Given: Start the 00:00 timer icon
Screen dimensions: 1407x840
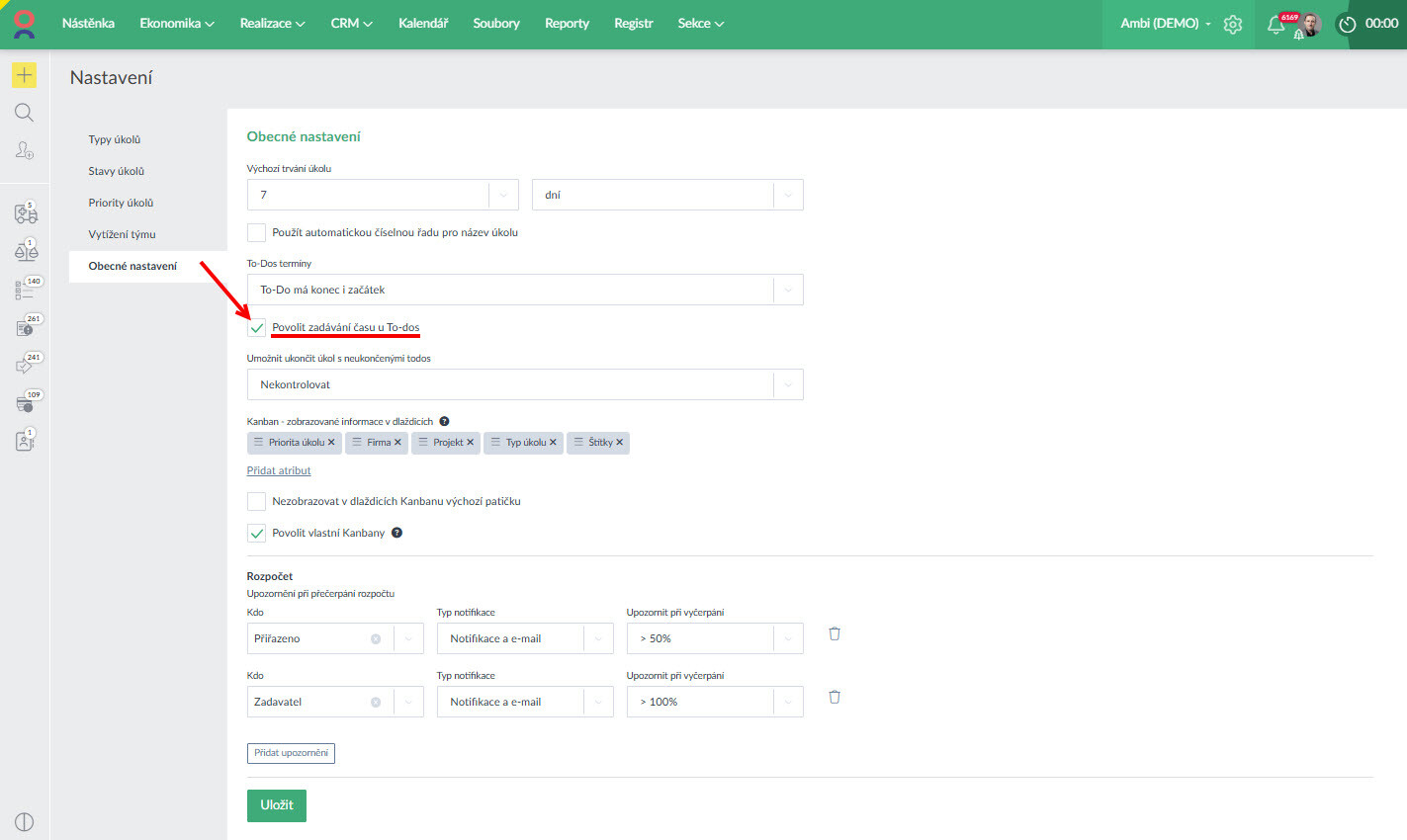Looking at the screenshot, I should [1347, 25].
